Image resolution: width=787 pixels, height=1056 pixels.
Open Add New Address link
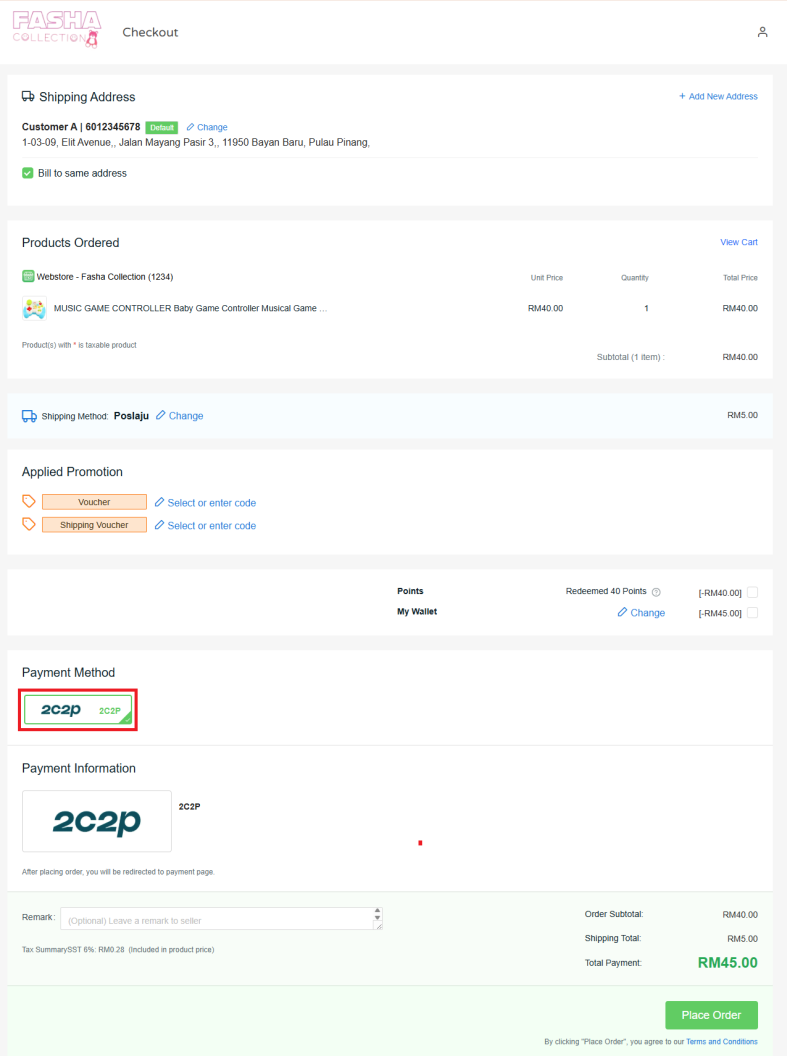click(718, 96)
